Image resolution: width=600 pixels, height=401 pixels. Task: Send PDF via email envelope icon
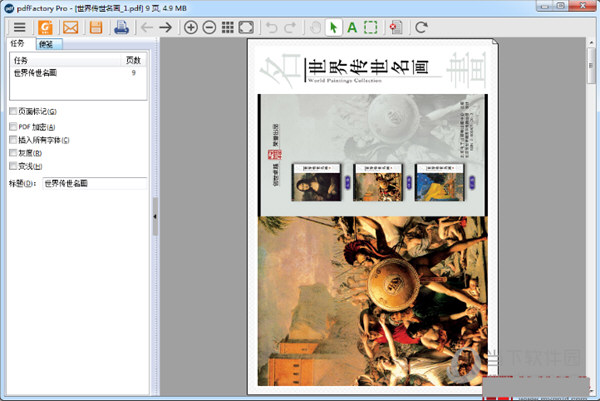70,27
